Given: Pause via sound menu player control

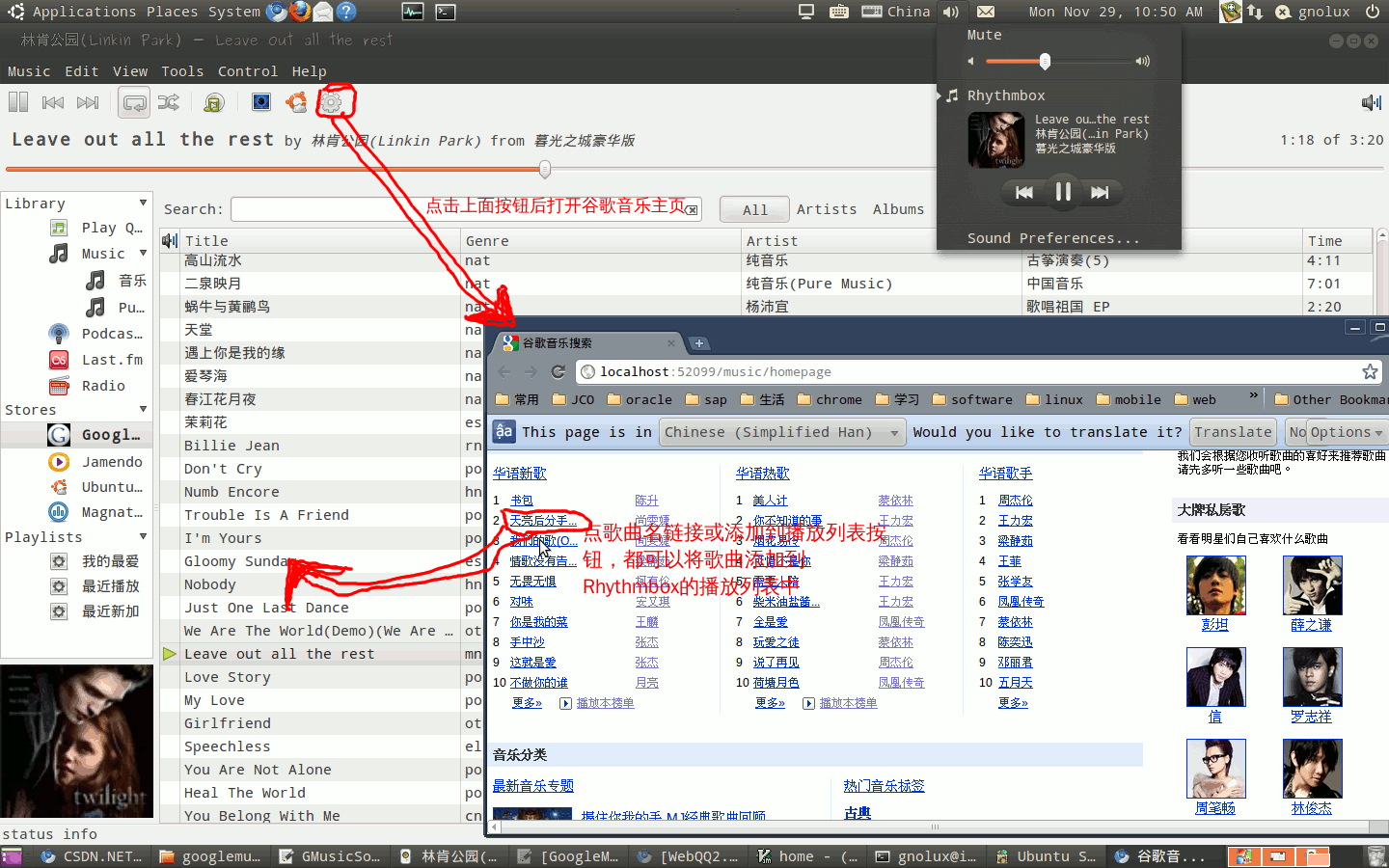Looking at the screenshot, I should (1063, 192).
